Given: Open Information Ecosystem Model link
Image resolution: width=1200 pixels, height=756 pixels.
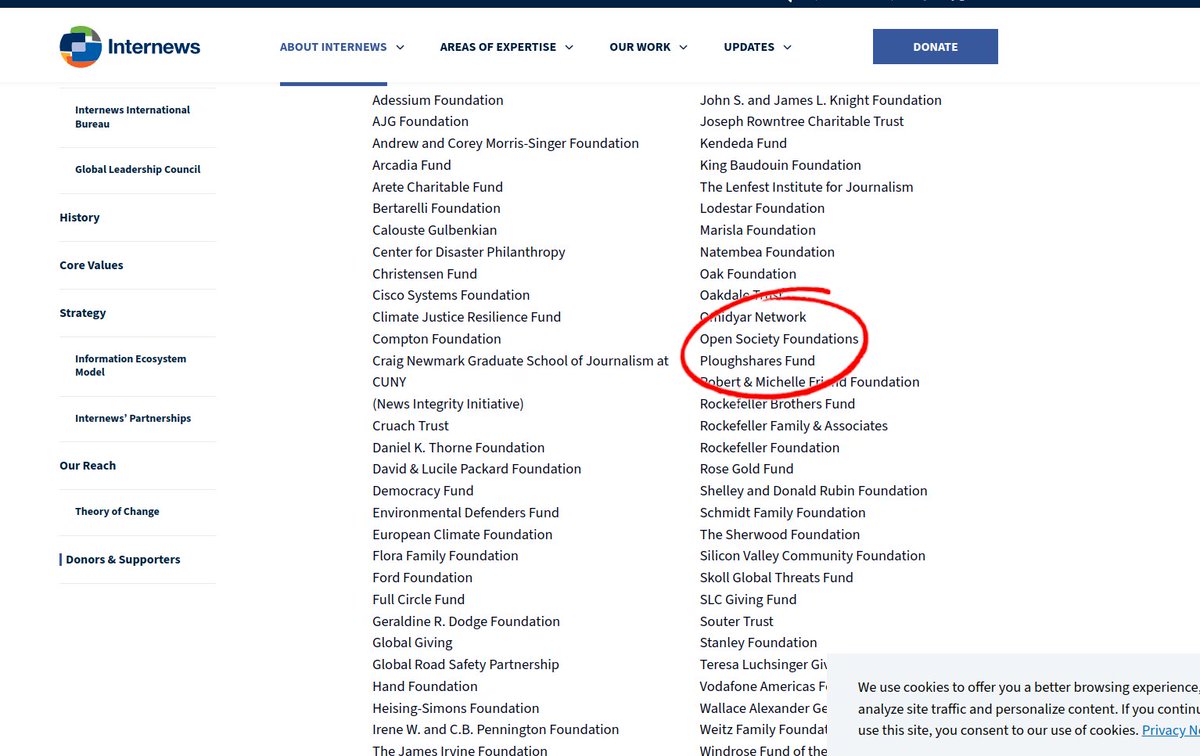Looking at the screenshot, I should pos(131,366).
